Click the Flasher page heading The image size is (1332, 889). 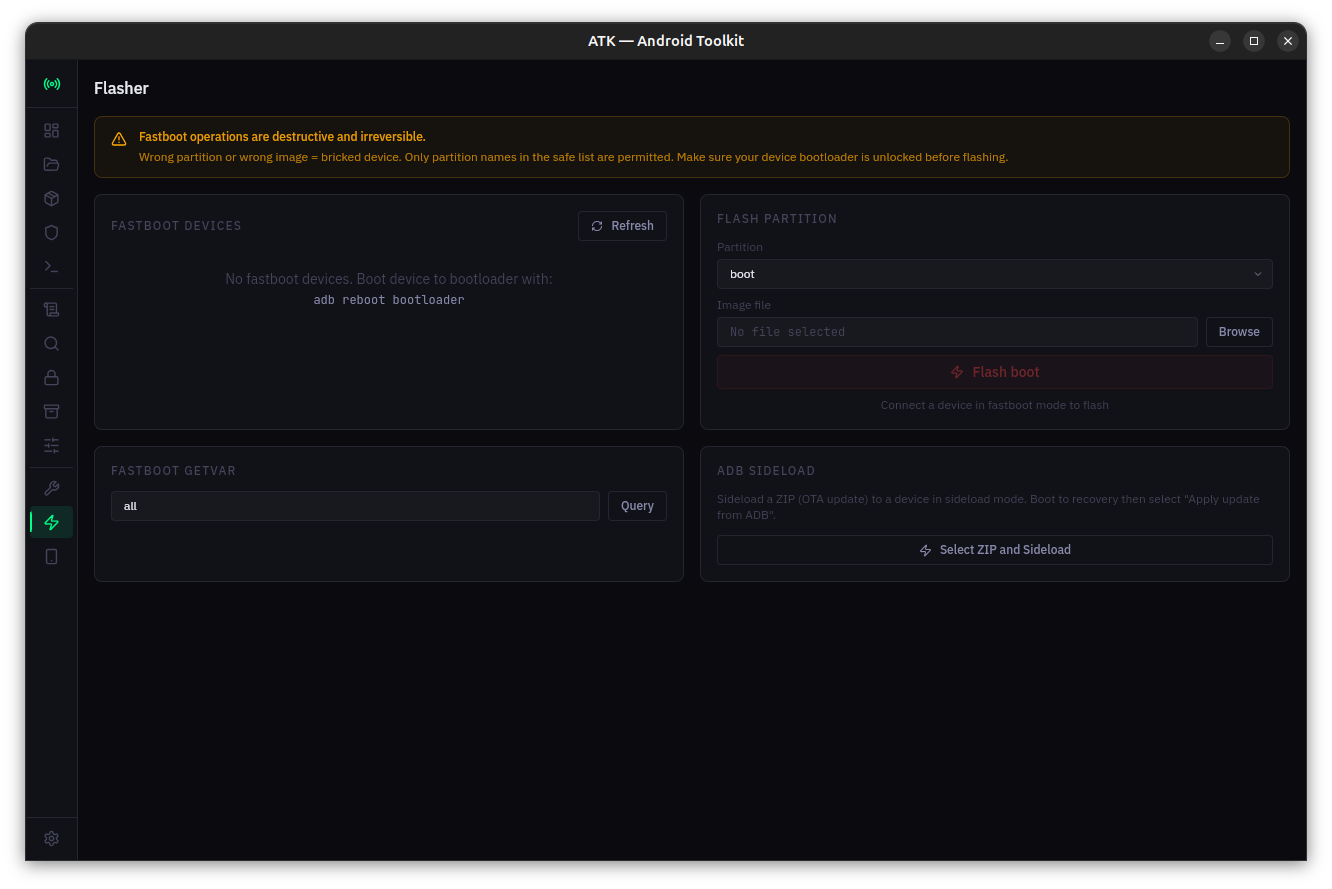pos(121,88)
